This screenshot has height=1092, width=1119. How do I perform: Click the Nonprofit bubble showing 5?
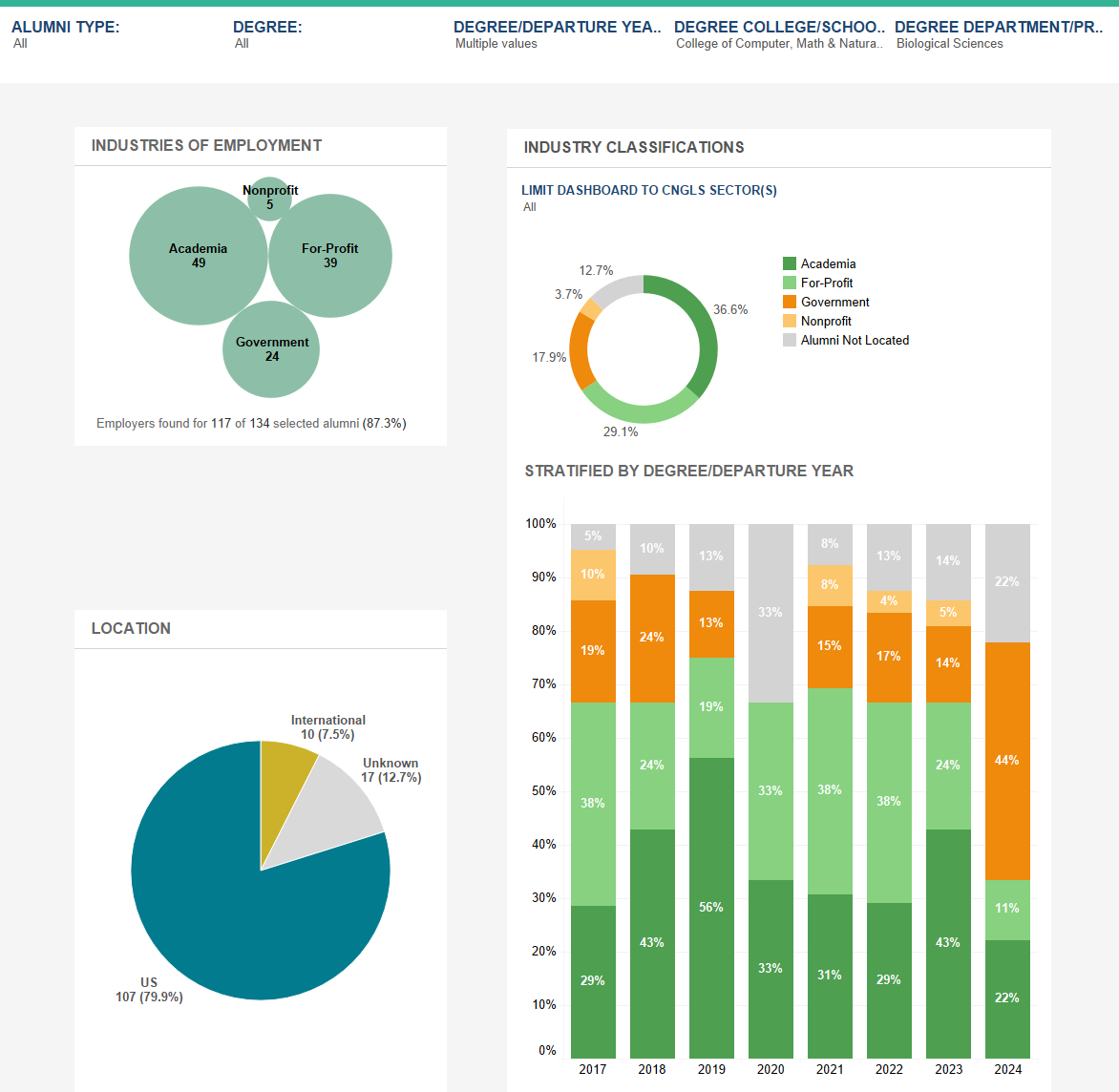[271, 197]
